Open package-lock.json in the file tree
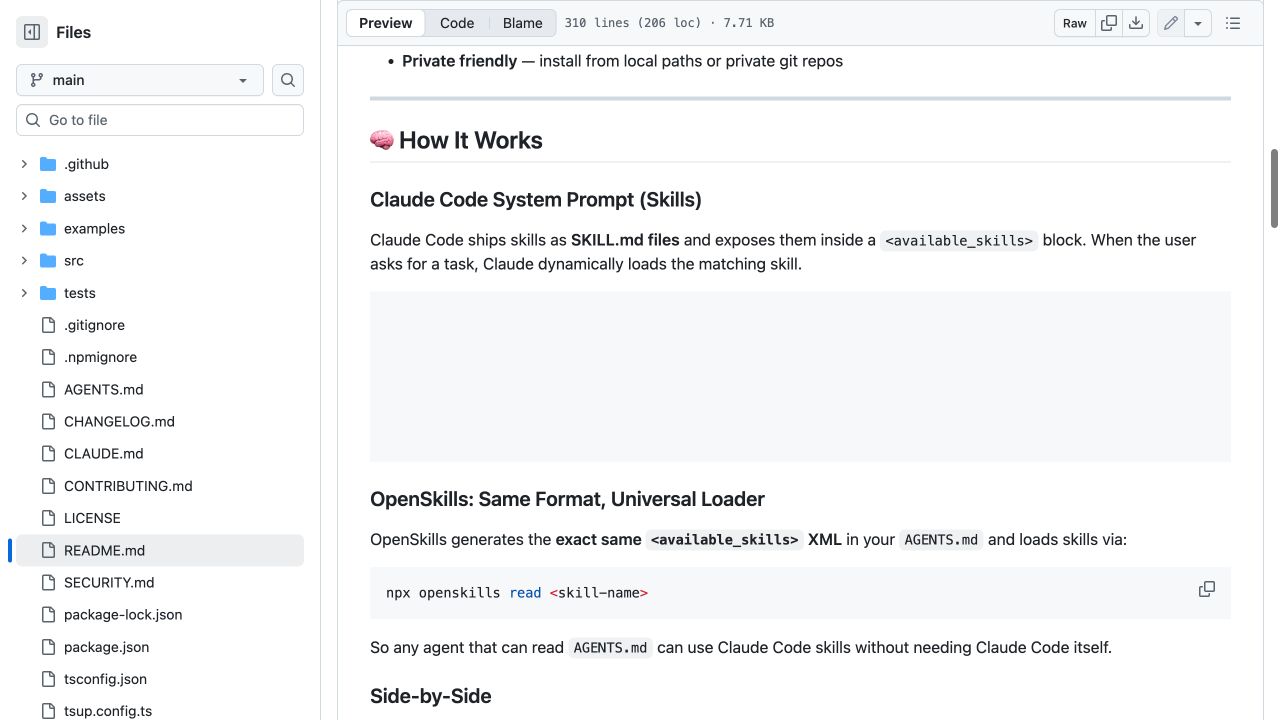 (x=123, y=614)
